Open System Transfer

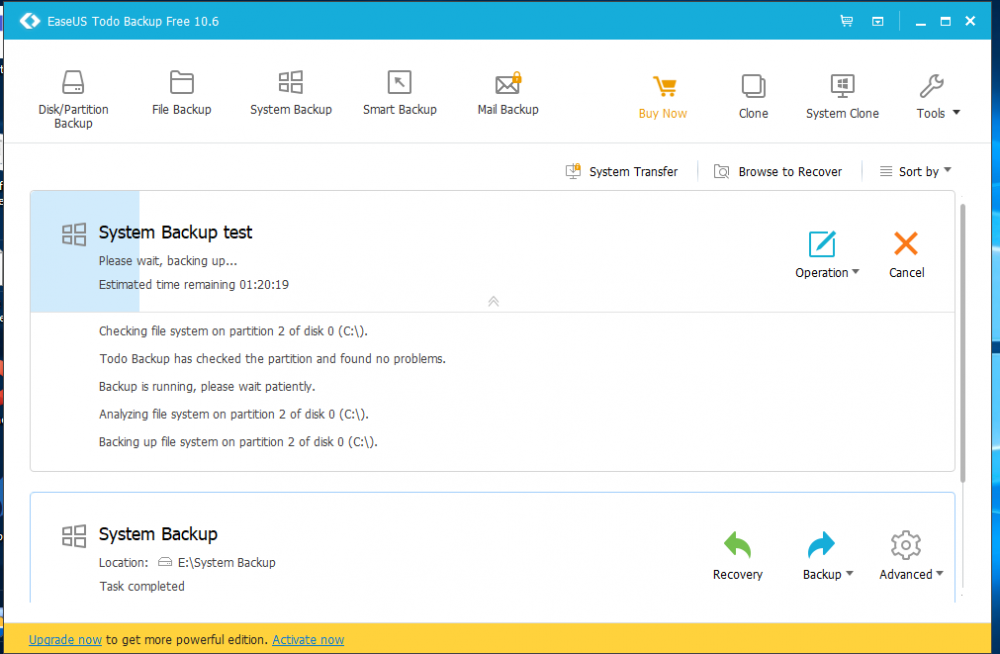pos(622,171)
